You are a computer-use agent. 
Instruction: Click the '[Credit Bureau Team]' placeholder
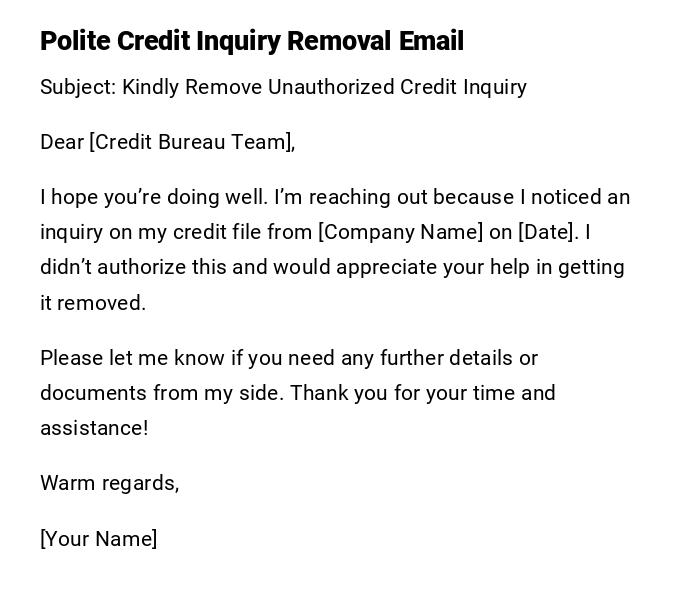click(192, 142)
